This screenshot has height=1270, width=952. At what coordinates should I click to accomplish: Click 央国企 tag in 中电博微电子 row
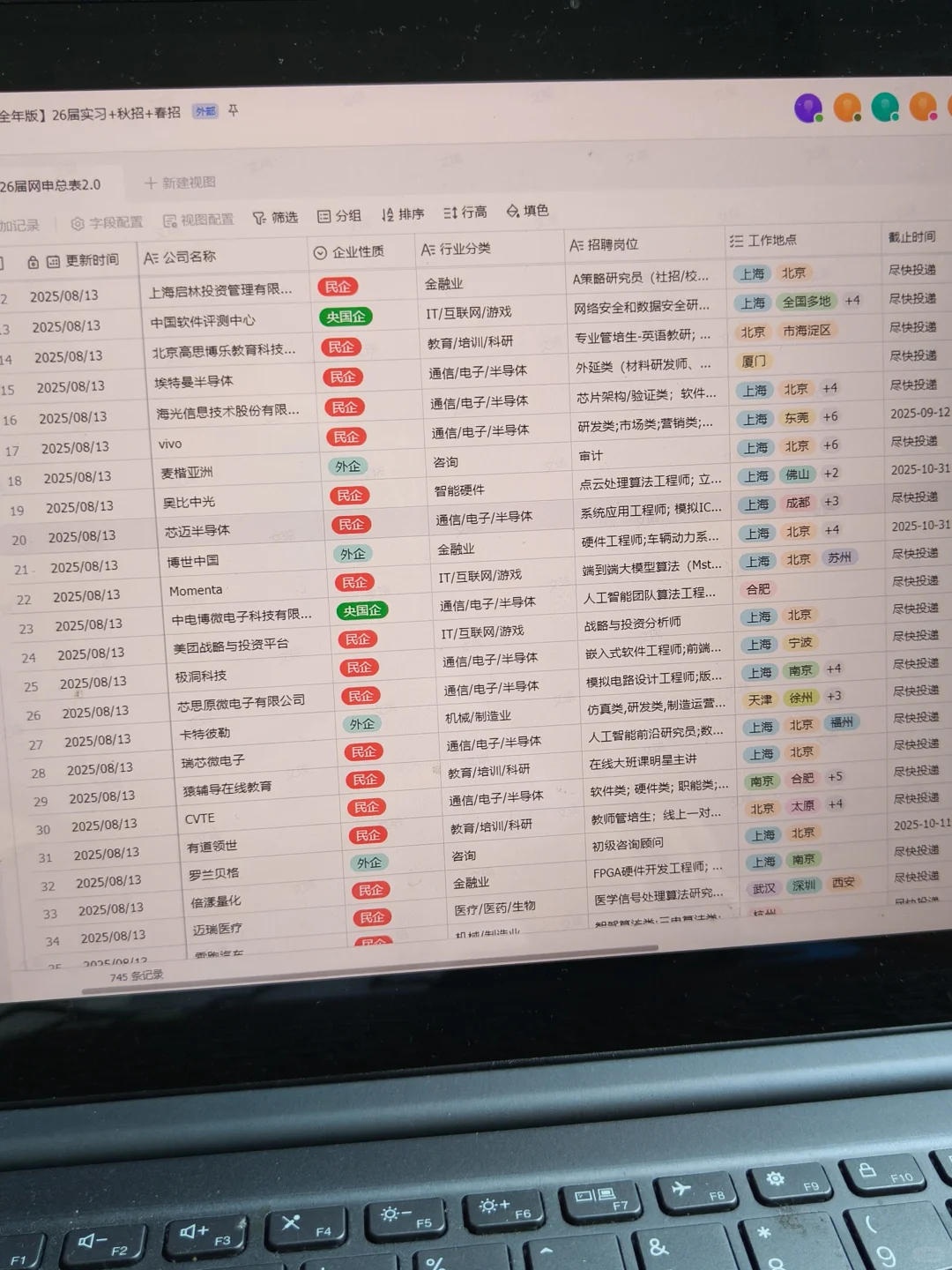tap(362, 610)
